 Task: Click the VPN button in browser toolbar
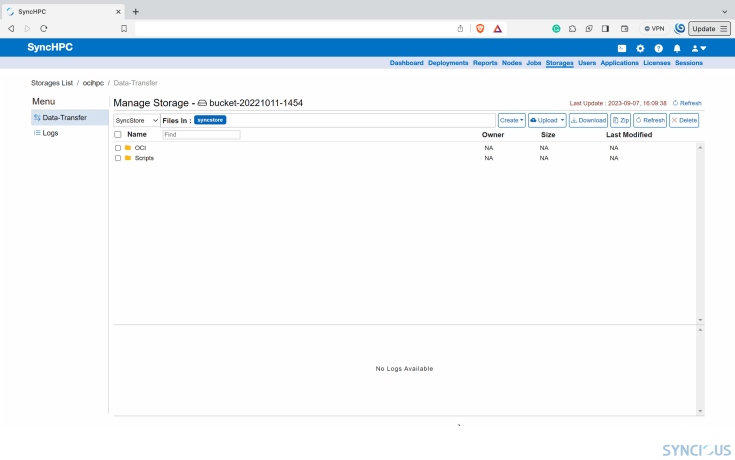pos(654,29)
